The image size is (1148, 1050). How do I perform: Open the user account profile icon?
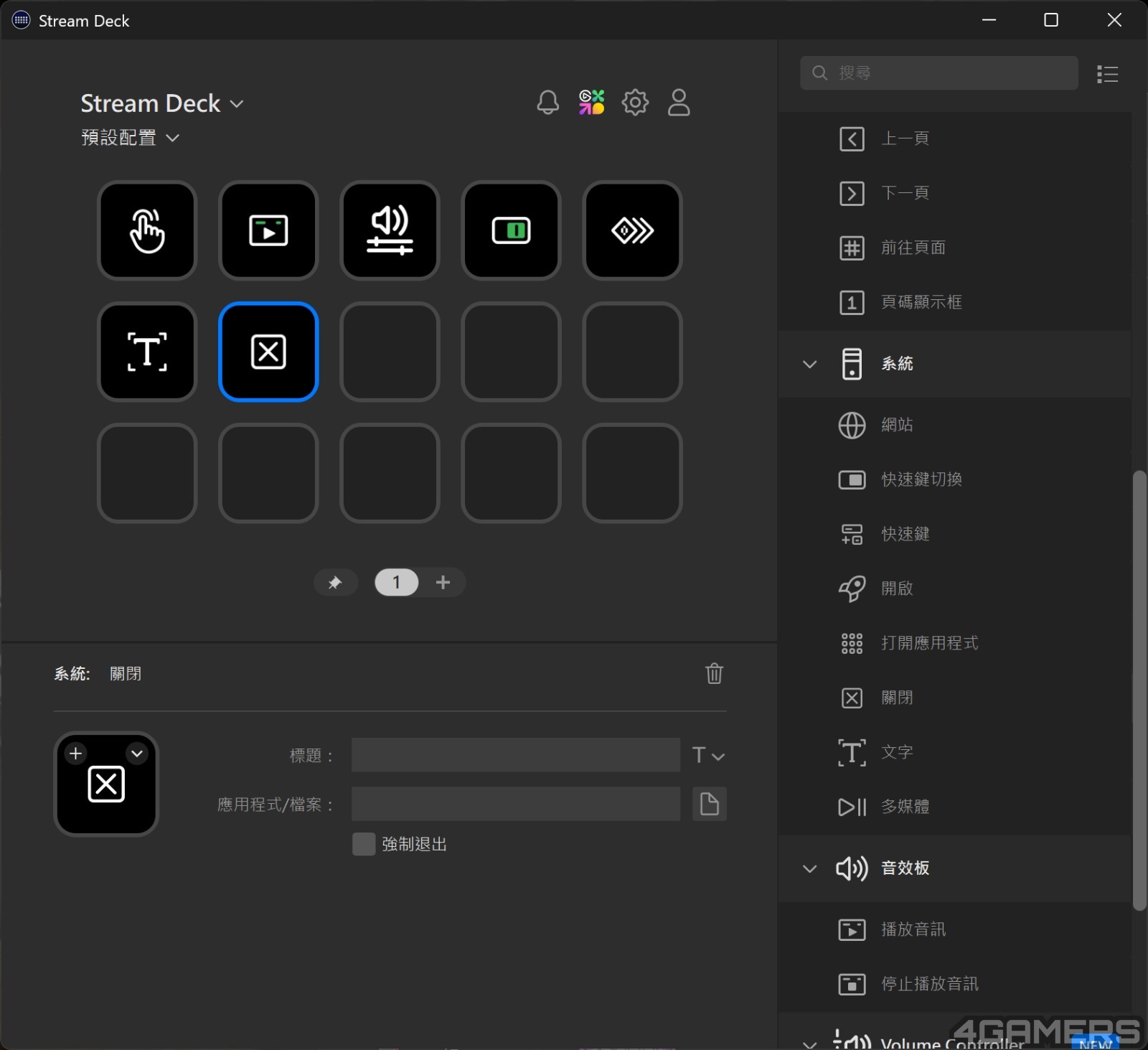click(x=679, y=103)
